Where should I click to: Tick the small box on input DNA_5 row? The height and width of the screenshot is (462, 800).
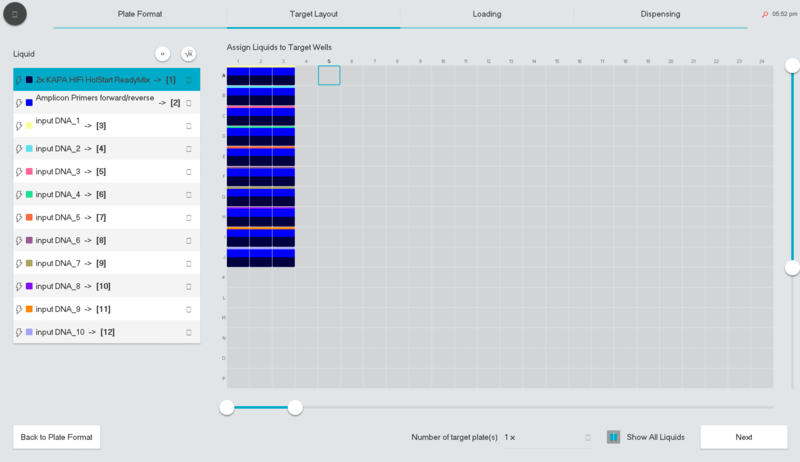coord(189,218)
